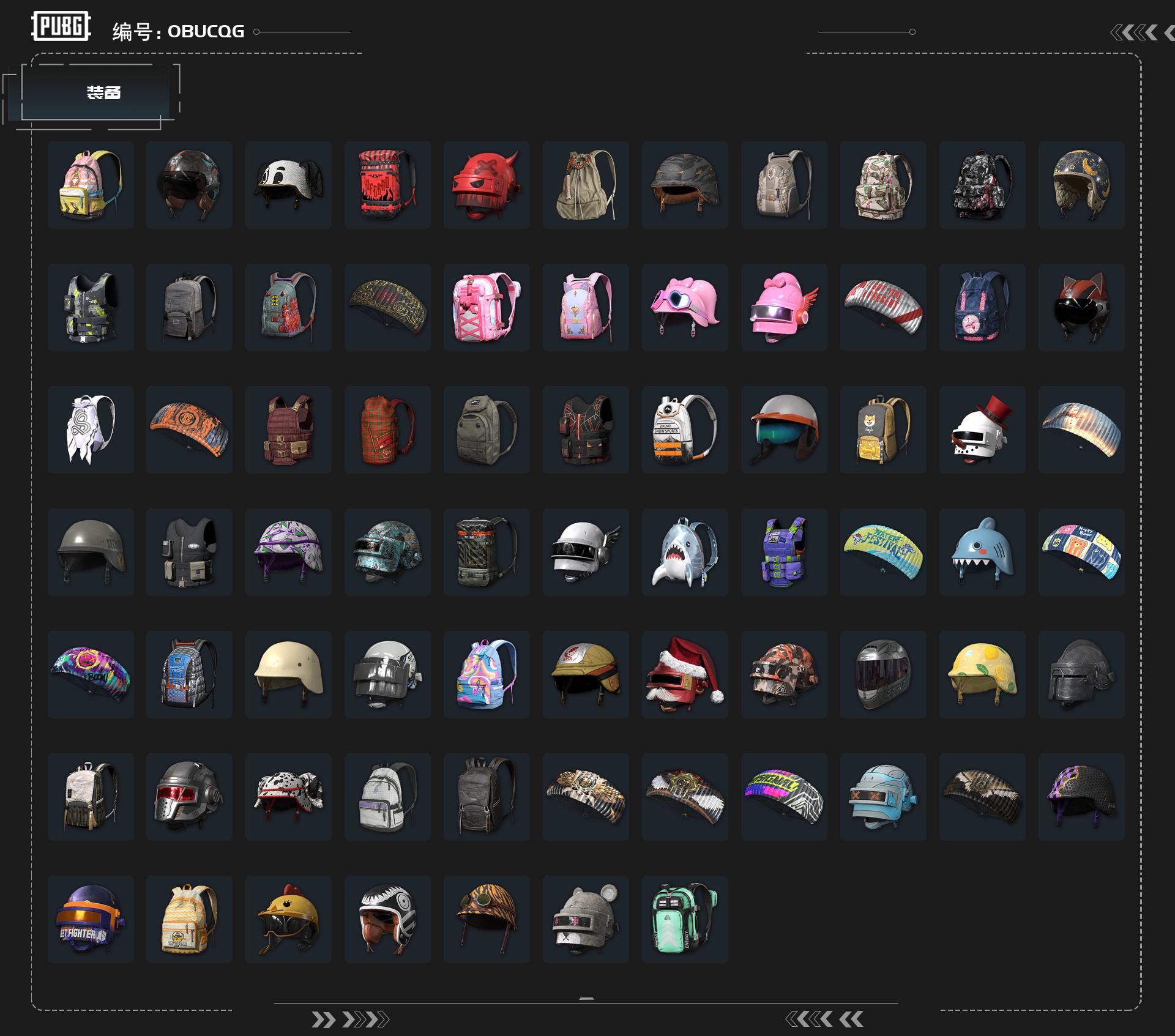Choose the yellow-accent tactical vest

[91, 307]
